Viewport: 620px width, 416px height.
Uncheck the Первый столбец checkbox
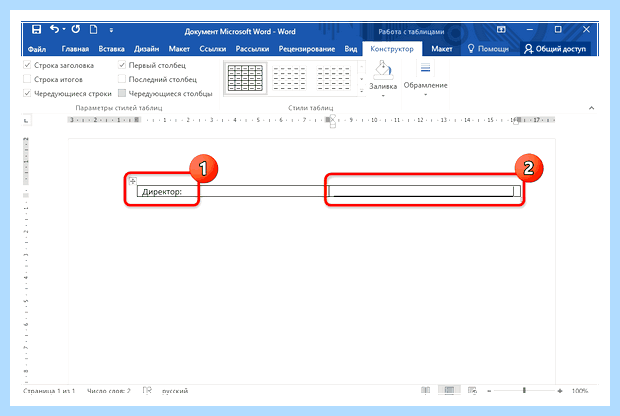[122, 65]
